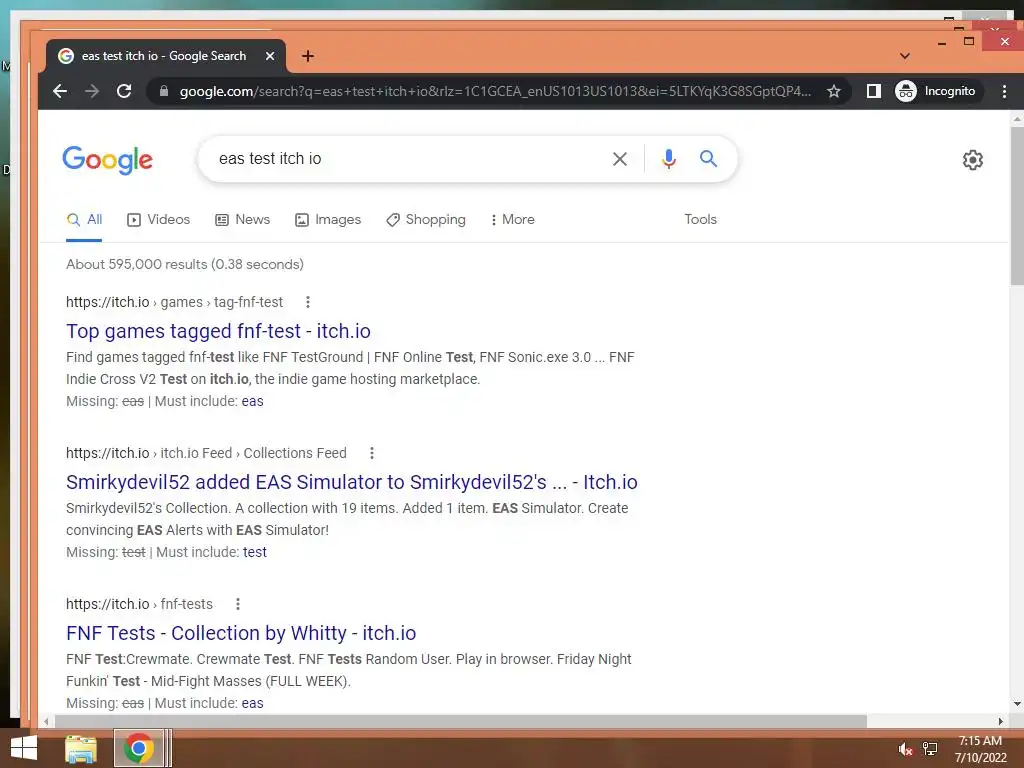Click the address bar URL

(495, 91)
